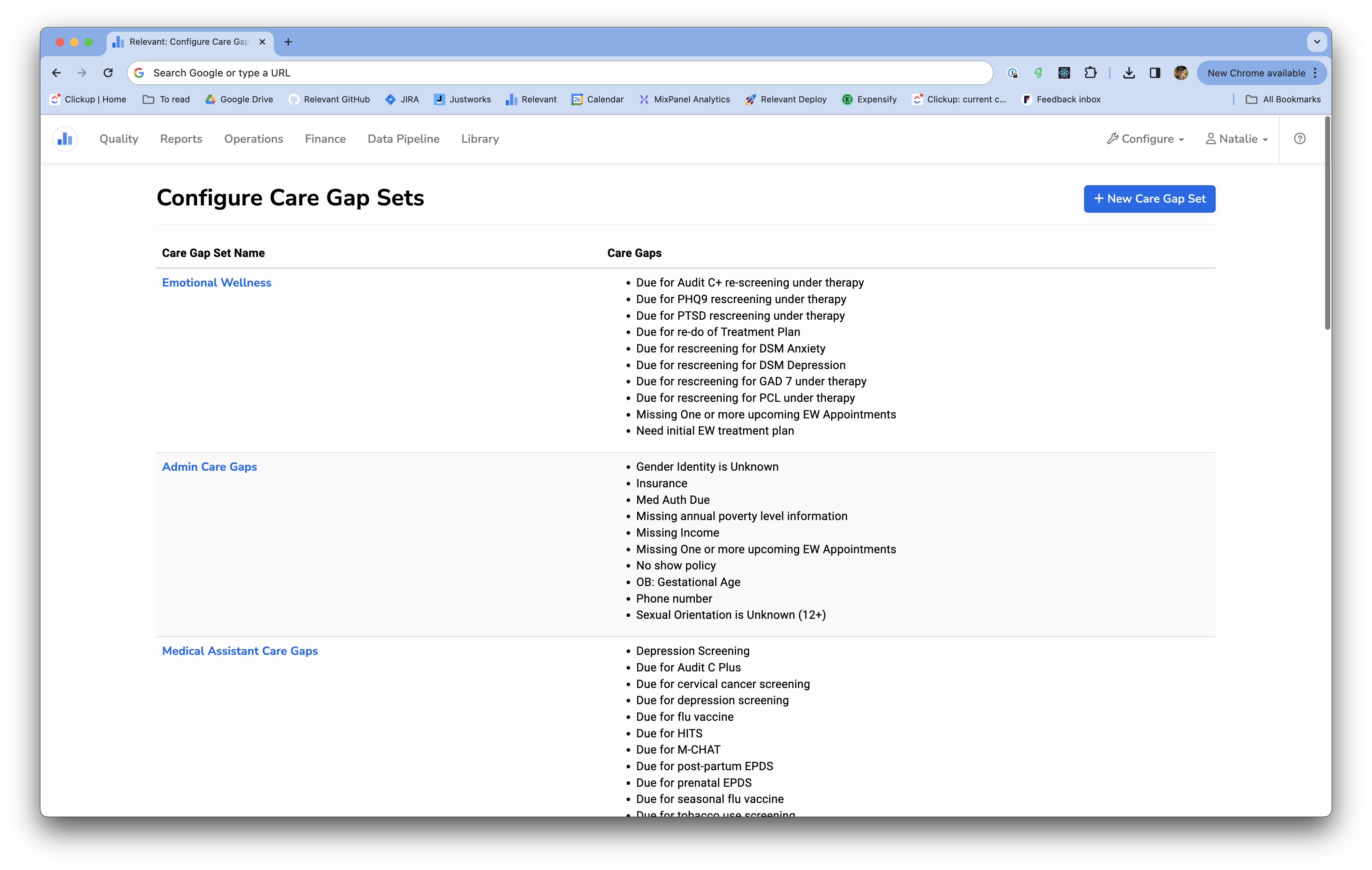
Task: Click the Relevant bar-chart logo icon
Action: pos(65,139)
